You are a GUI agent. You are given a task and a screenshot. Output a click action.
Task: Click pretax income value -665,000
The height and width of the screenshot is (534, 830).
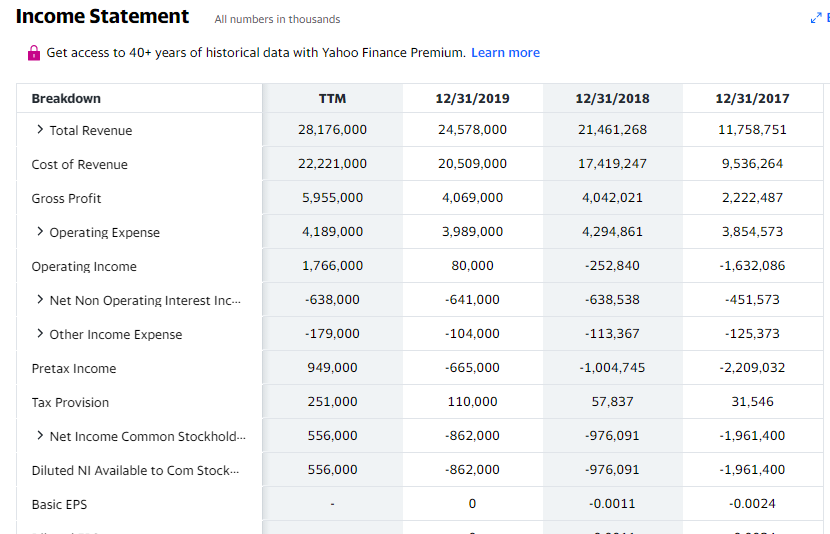click(472, 367)
